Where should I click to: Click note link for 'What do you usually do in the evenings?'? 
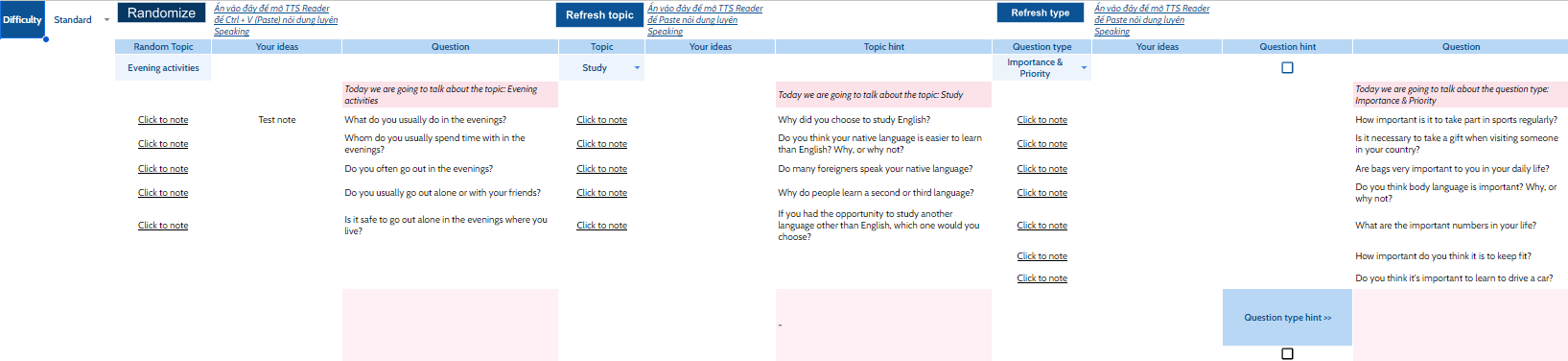163,120
